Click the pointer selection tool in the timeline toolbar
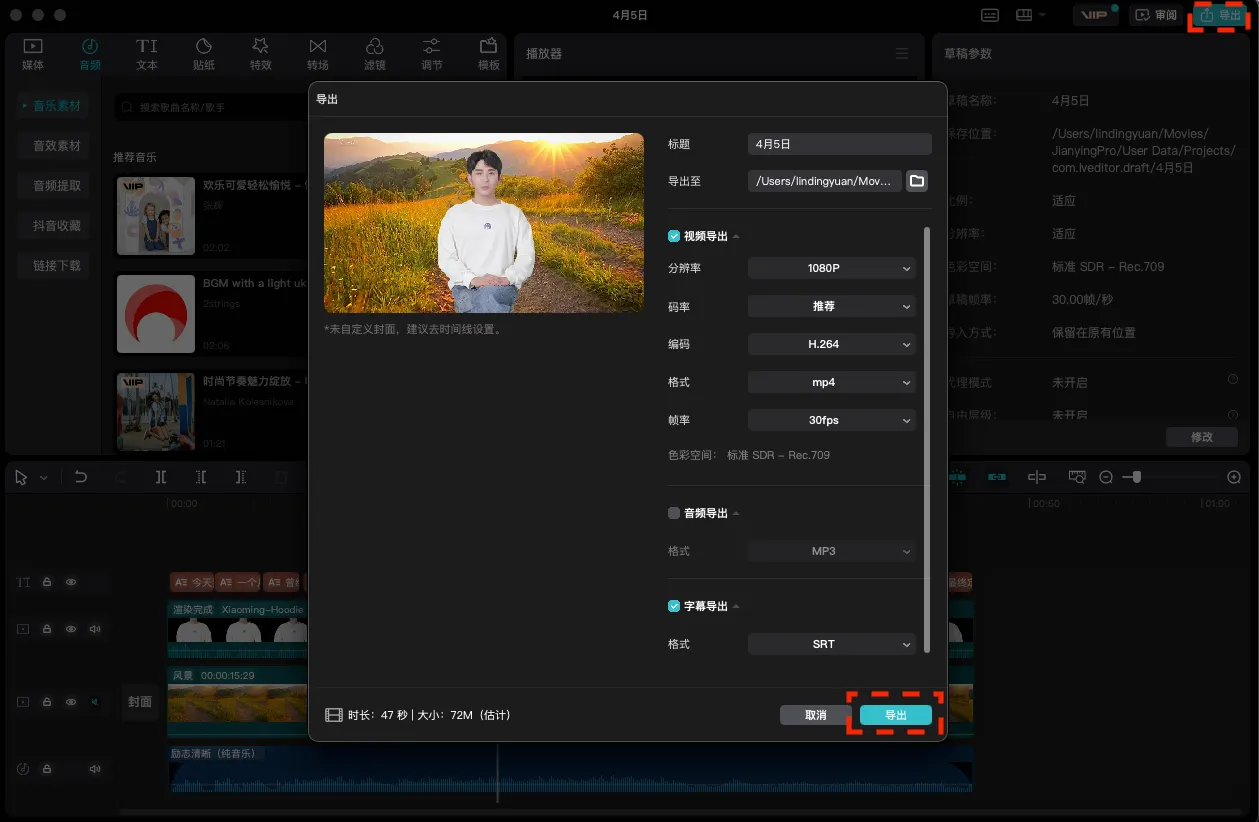1259x822 pixels. (x=21, y=477)
